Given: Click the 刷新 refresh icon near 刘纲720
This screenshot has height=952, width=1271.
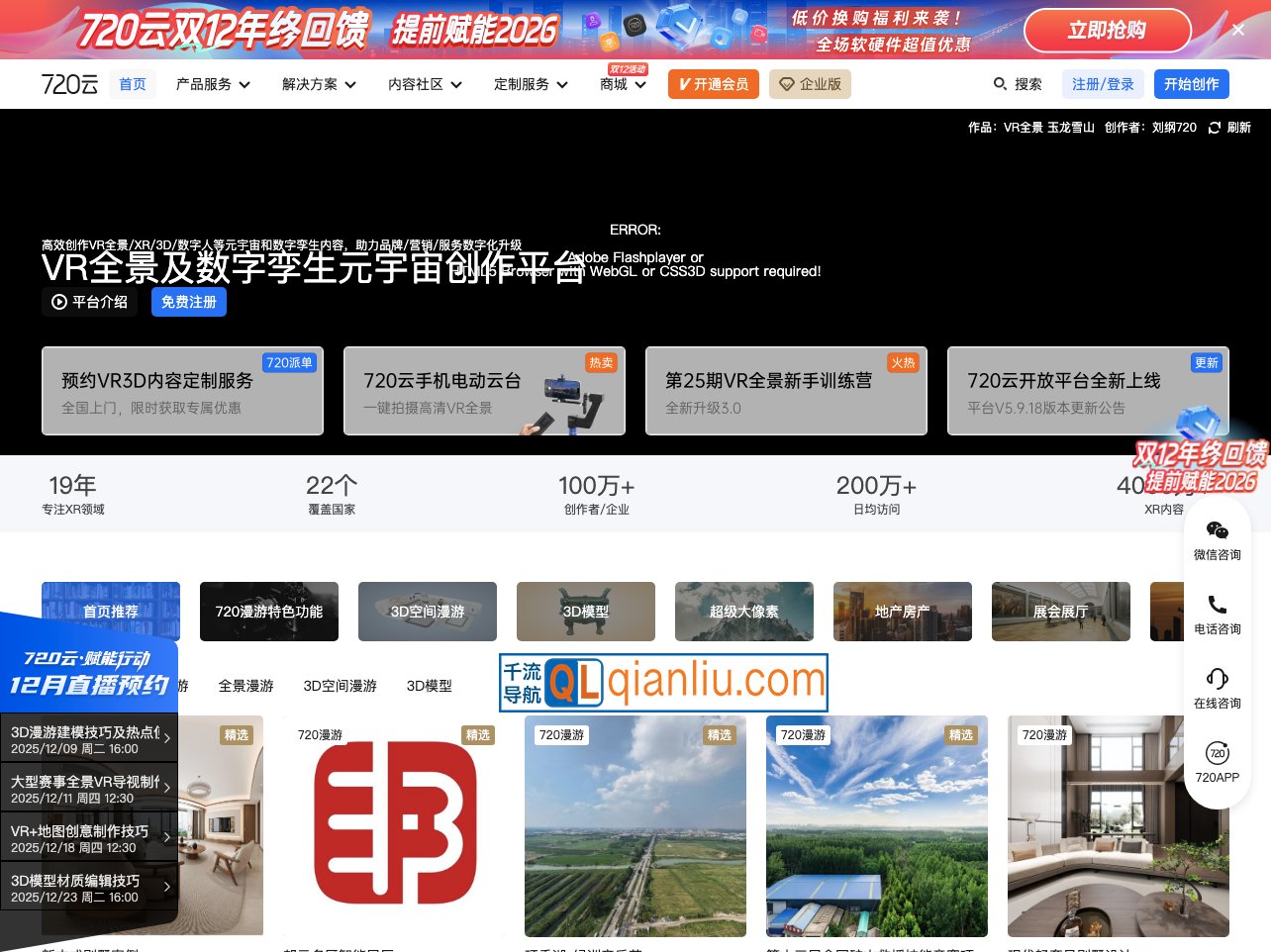Looking at the screenshot, I should coord(1215,127).
